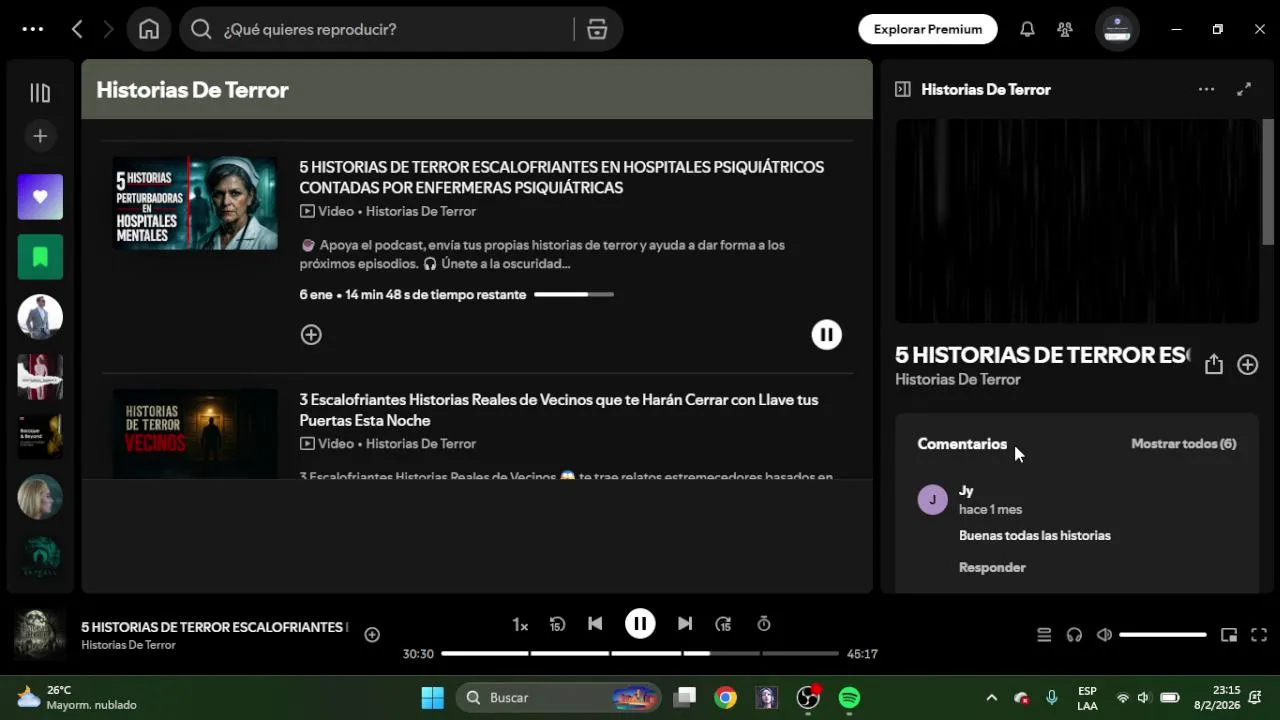The height and width of the screenshot is (720, 1280).
Task: Click Explorar Premium button
Action: pos(928,29)
